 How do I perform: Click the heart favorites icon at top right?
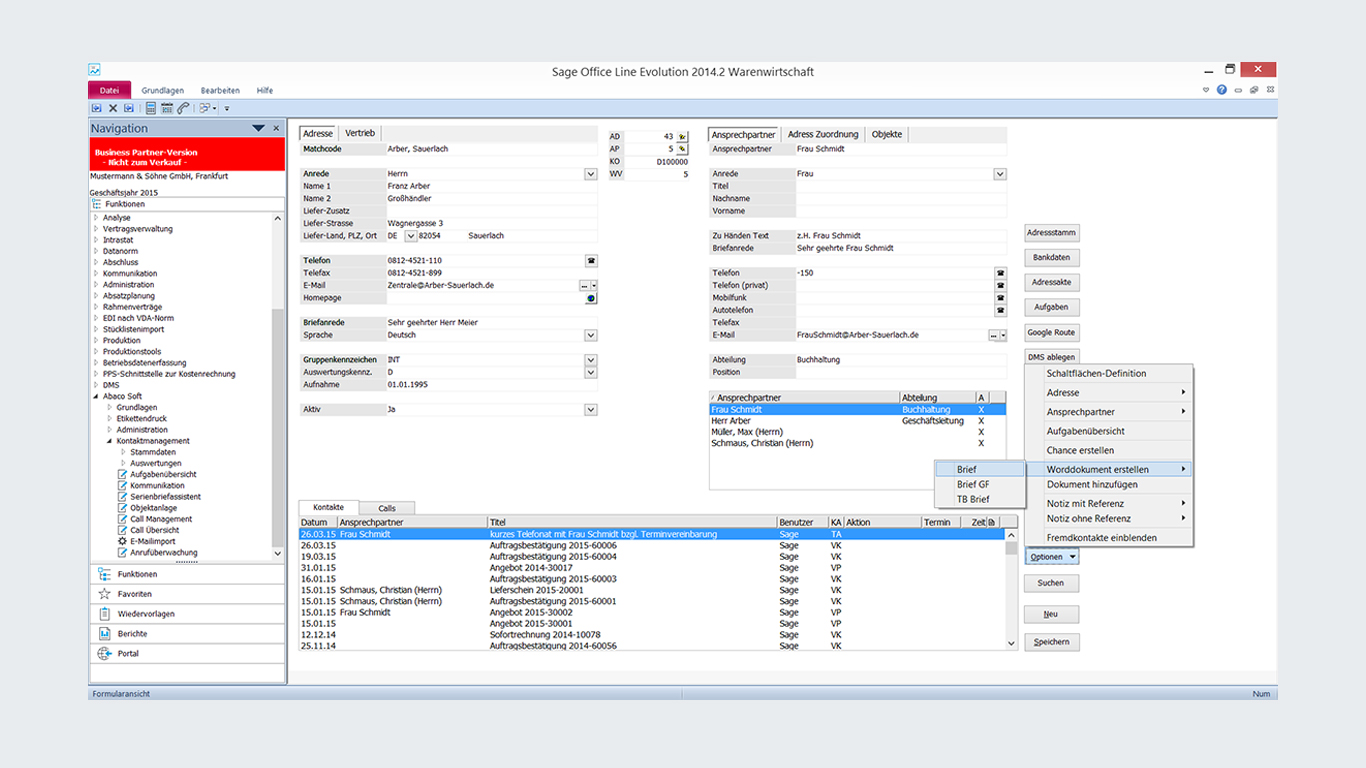click(x=1206, y=90)
